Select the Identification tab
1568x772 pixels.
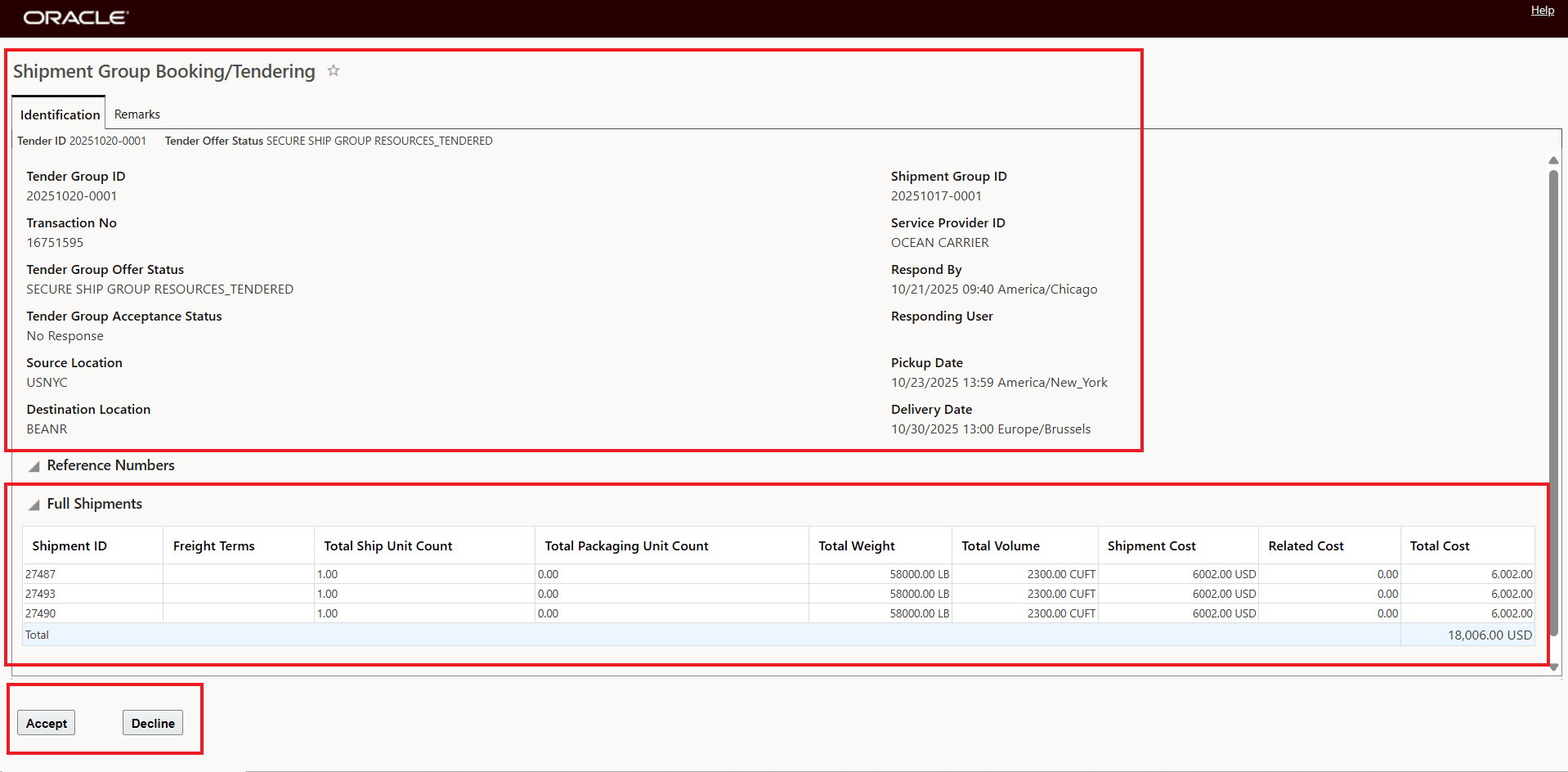(x=58, y=114)
